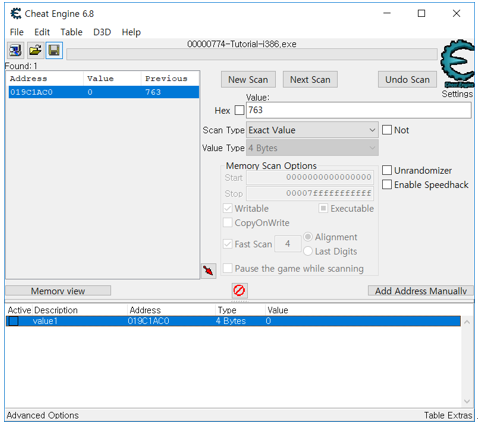Click the Stop address field
Viewport: 478px width, 423px height.
pos(310,193)
